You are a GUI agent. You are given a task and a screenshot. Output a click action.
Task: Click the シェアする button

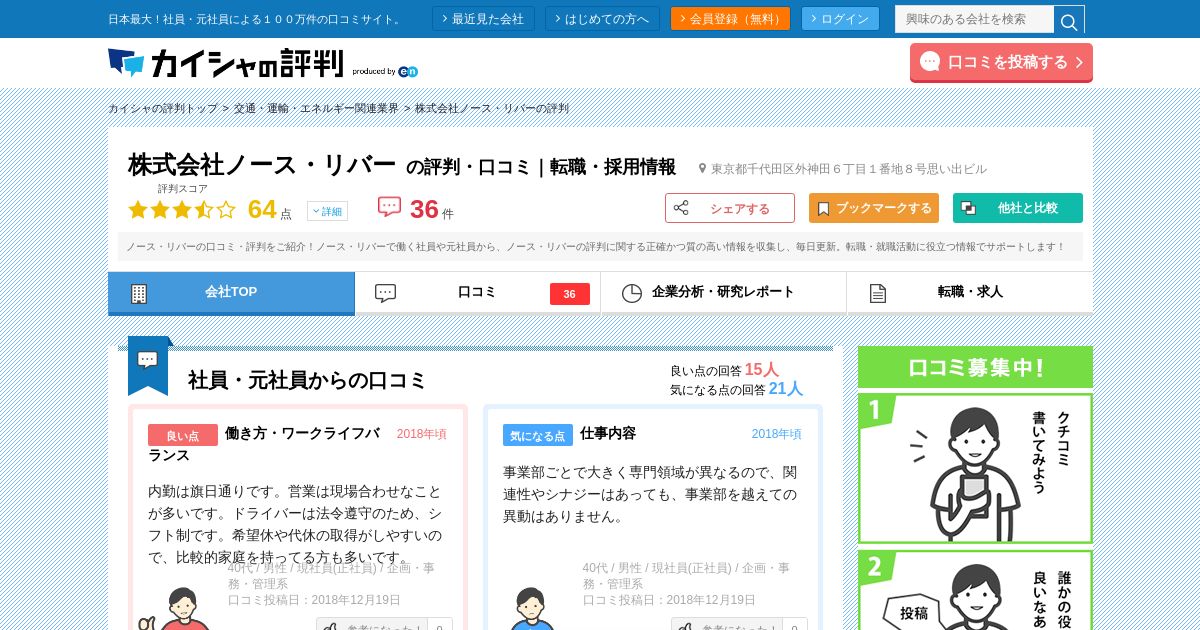pyautogui.click(x=730, y=208)
